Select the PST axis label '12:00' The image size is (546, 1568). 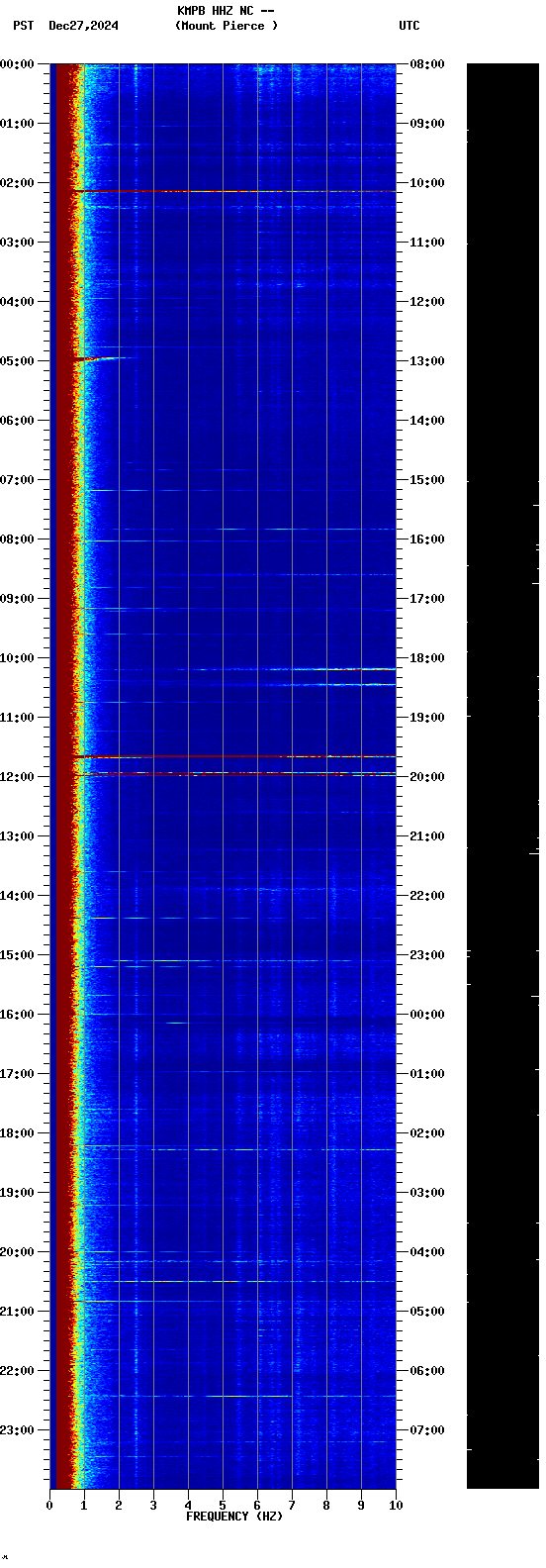coord(18,777)
